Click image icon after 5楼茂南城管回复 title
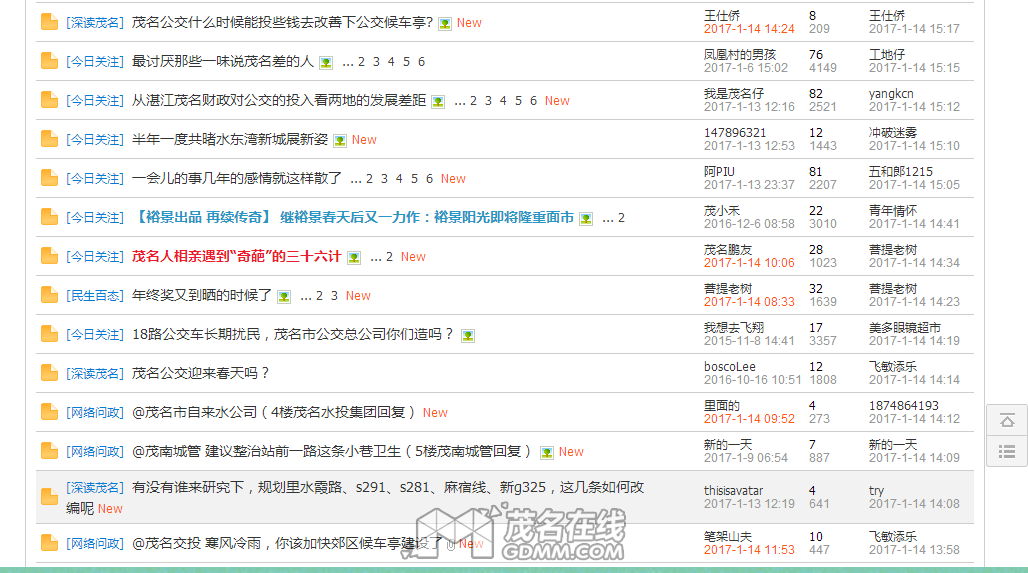Image resolution: width=1028 pixels, height=573 pixels. [x=546, y=452]
